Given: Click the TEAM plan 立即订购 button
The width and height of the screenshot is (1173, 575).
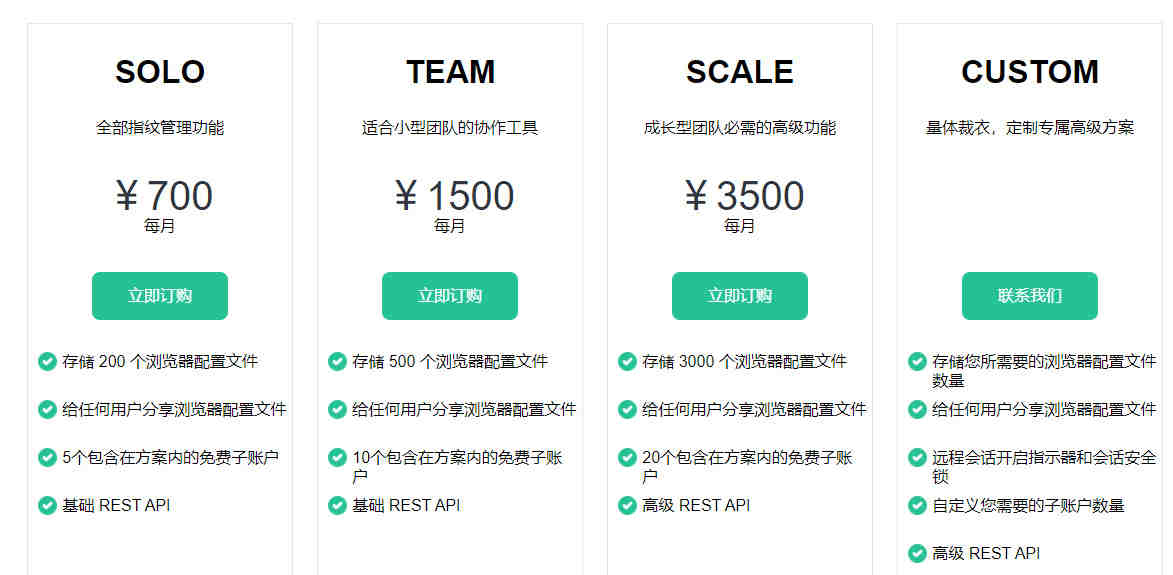Looking at the screenshot, I should [450, 296].
